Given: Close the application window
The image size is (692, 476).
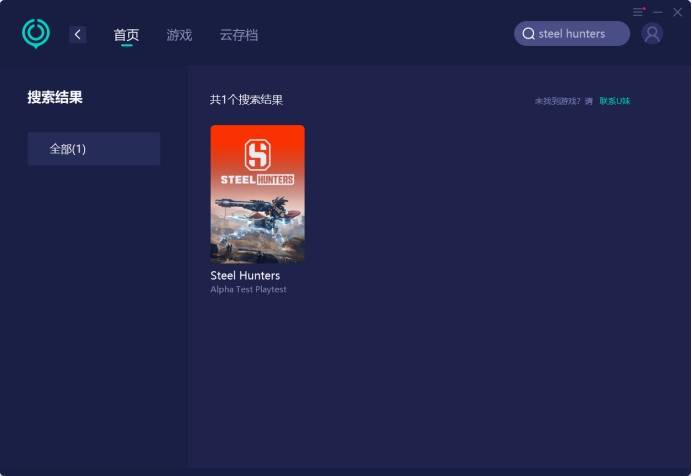Looking at the screenshot, I should pos(677,12).
